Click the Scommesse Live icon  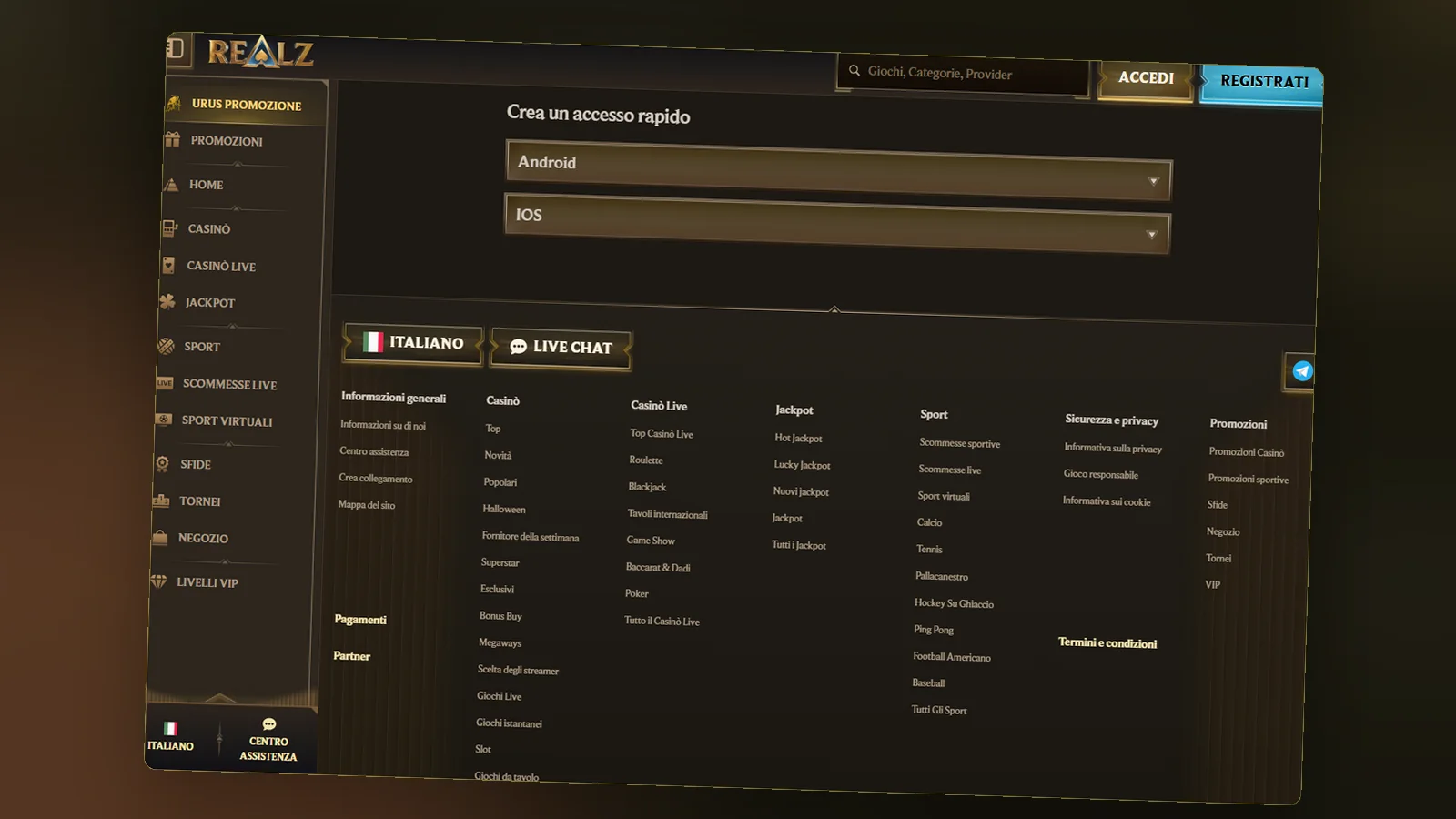point(165,383)
